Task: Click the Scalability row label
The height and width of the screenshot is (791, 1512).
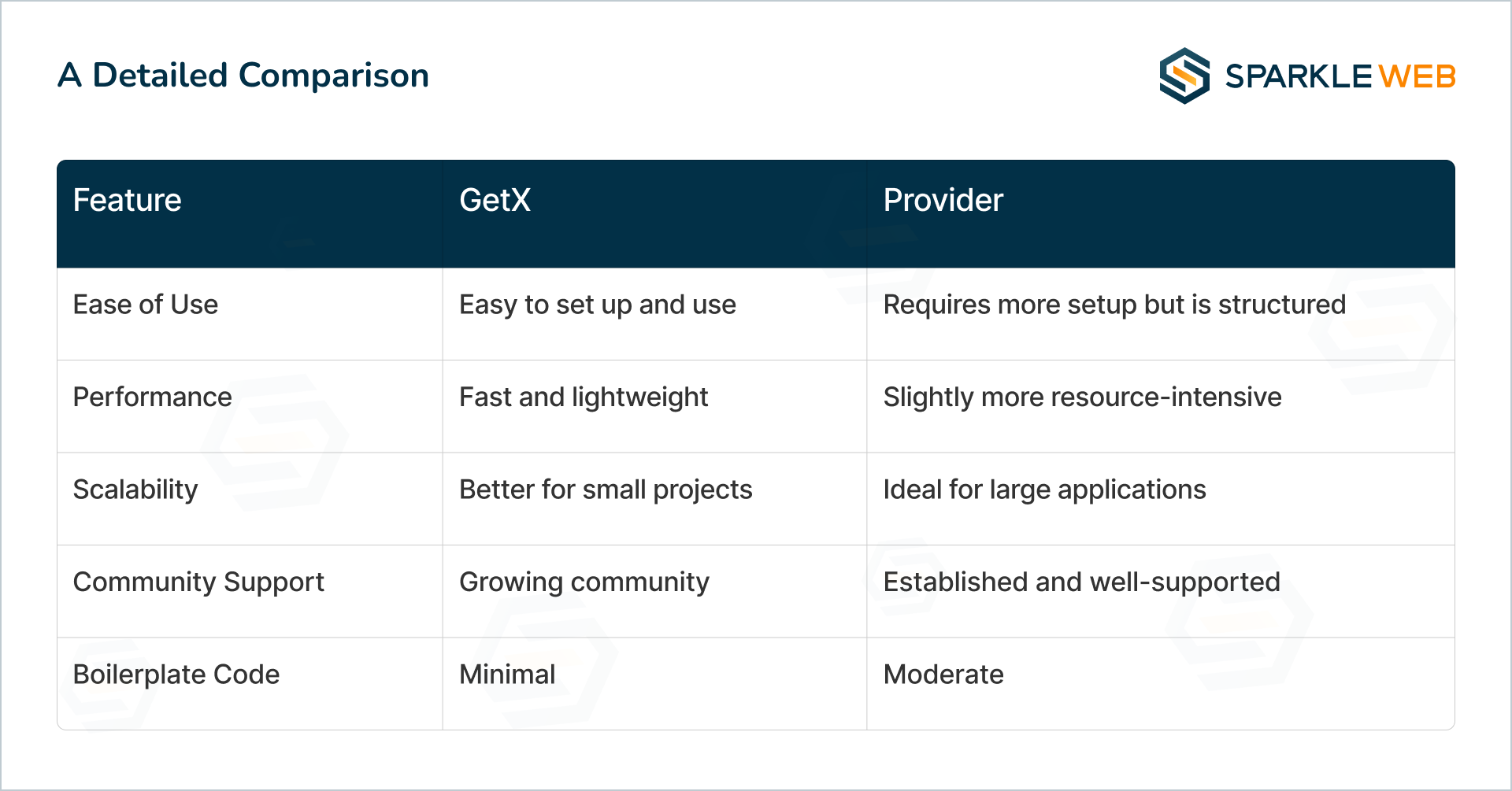Action: (135, 490)
